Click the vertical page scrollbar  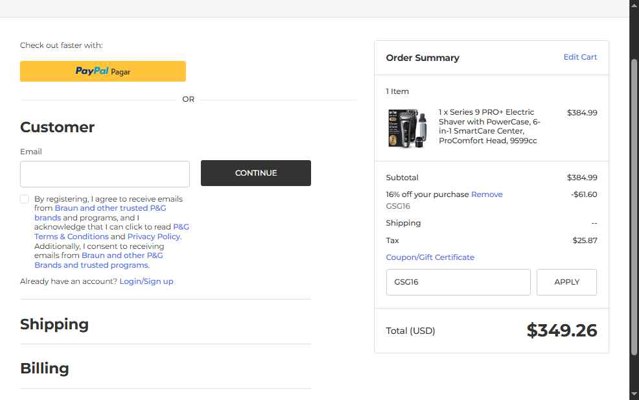(634, 208)
